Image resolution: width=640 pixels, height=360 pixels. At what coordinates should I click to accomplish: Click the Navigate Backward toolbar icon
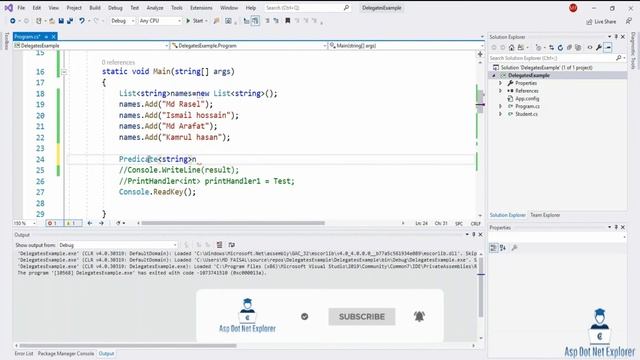13,21
